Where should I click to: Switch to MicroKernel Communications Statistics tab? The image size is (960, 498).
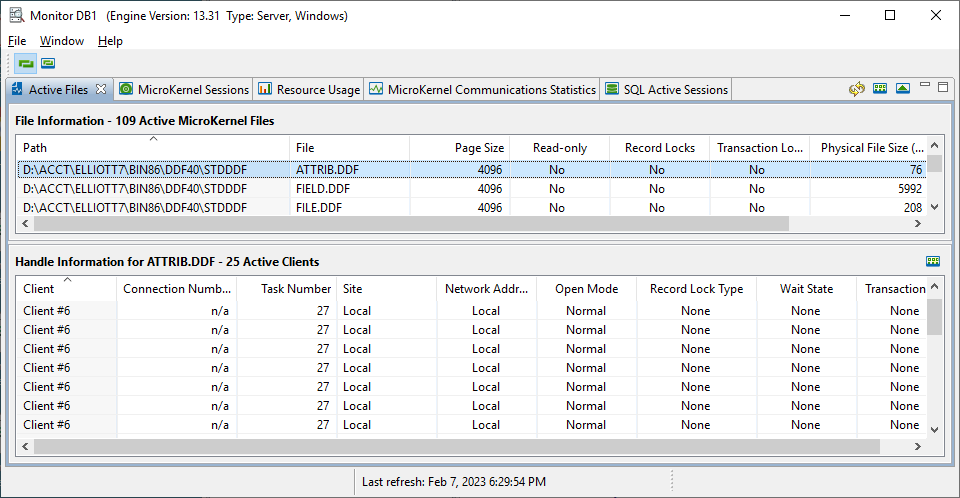coord(482,89)
